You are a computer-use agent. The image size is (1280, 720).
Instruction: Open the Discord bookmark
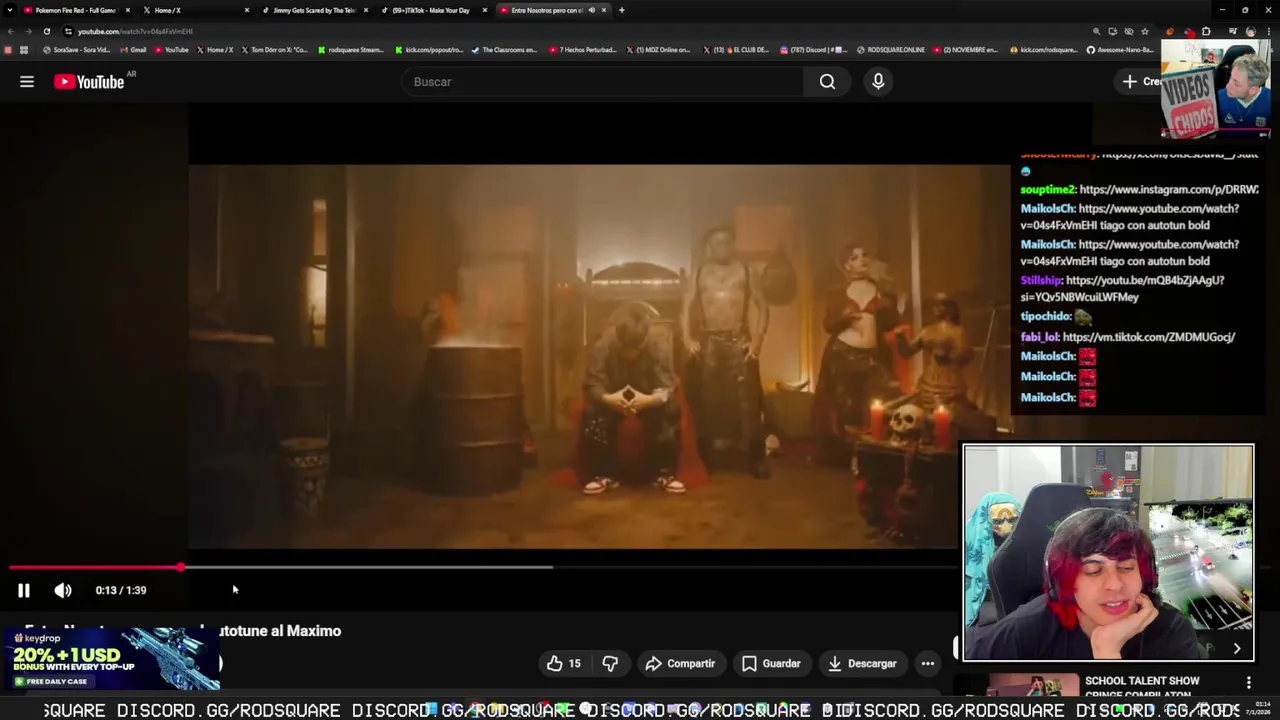[814, 50]
